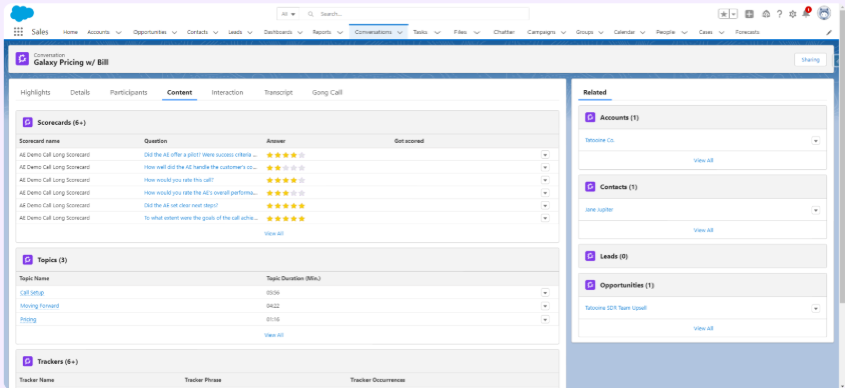Viewport: 845px width, 388px height.
Task: Open 'How would you rate this call?' question
Action: tap(179, 180)
